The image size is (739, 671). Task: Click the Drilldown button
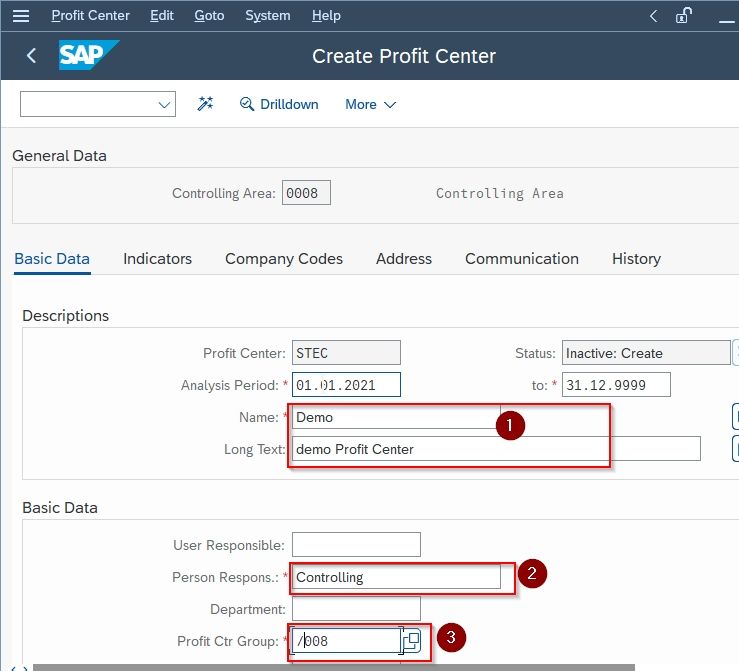(x=279, y=104)
